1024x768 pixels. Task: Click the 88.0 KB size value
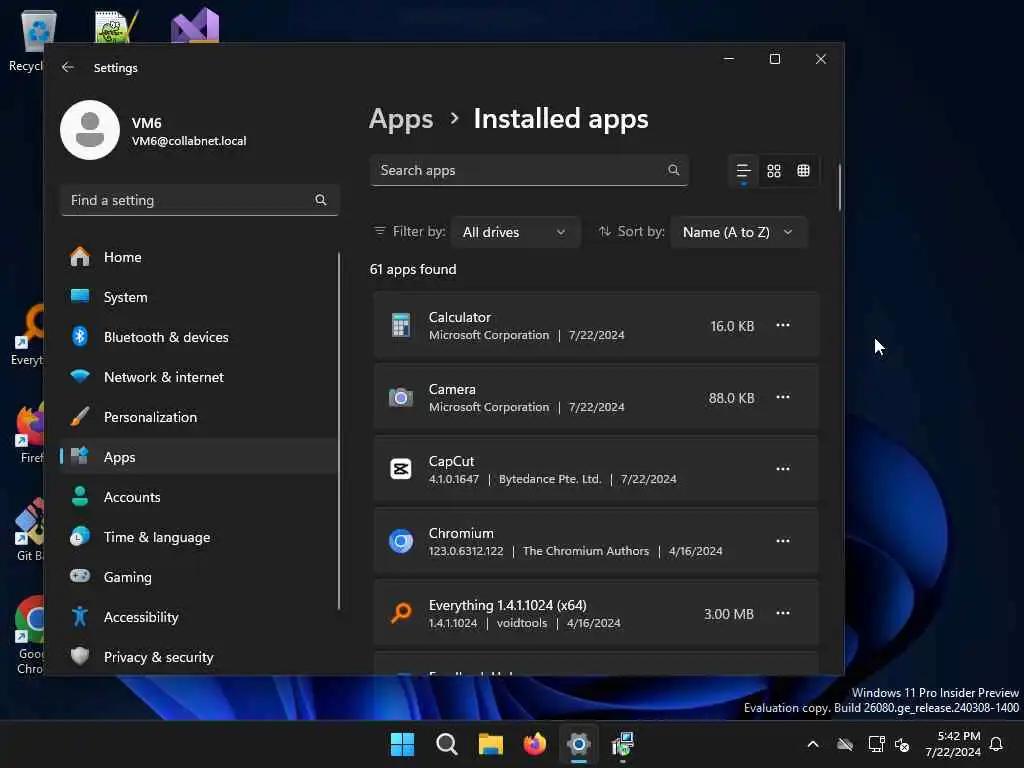point(731,398)
